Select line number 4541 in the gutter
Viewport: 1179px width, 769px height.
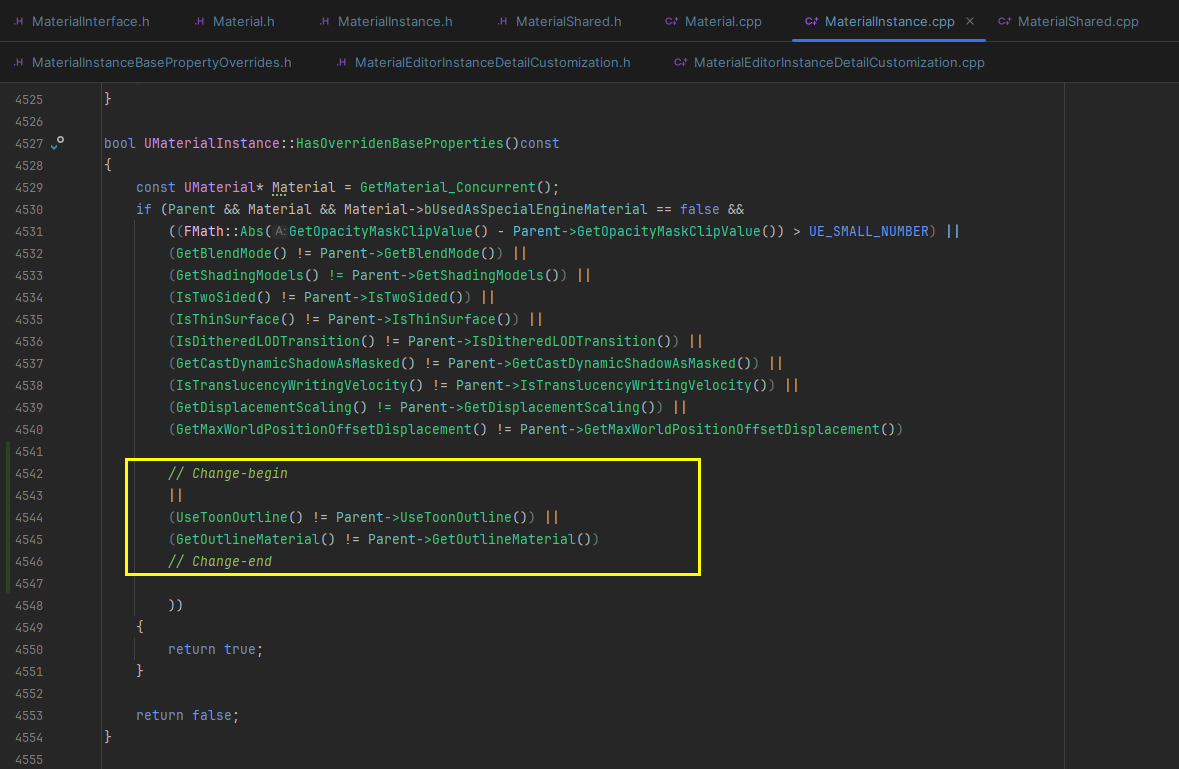click(31, 451)
